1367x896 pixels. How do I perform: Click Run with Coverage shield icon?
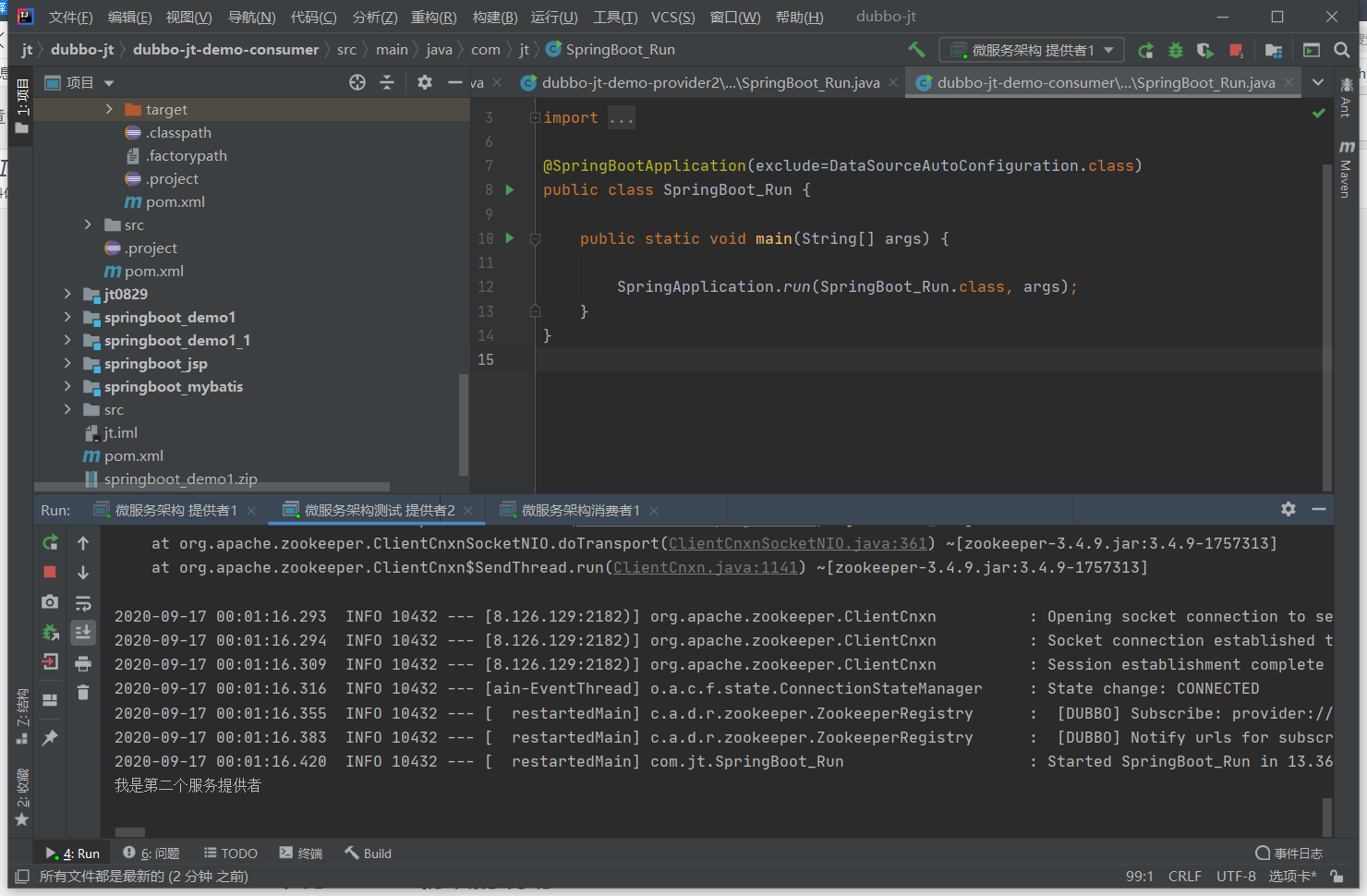1204,50
